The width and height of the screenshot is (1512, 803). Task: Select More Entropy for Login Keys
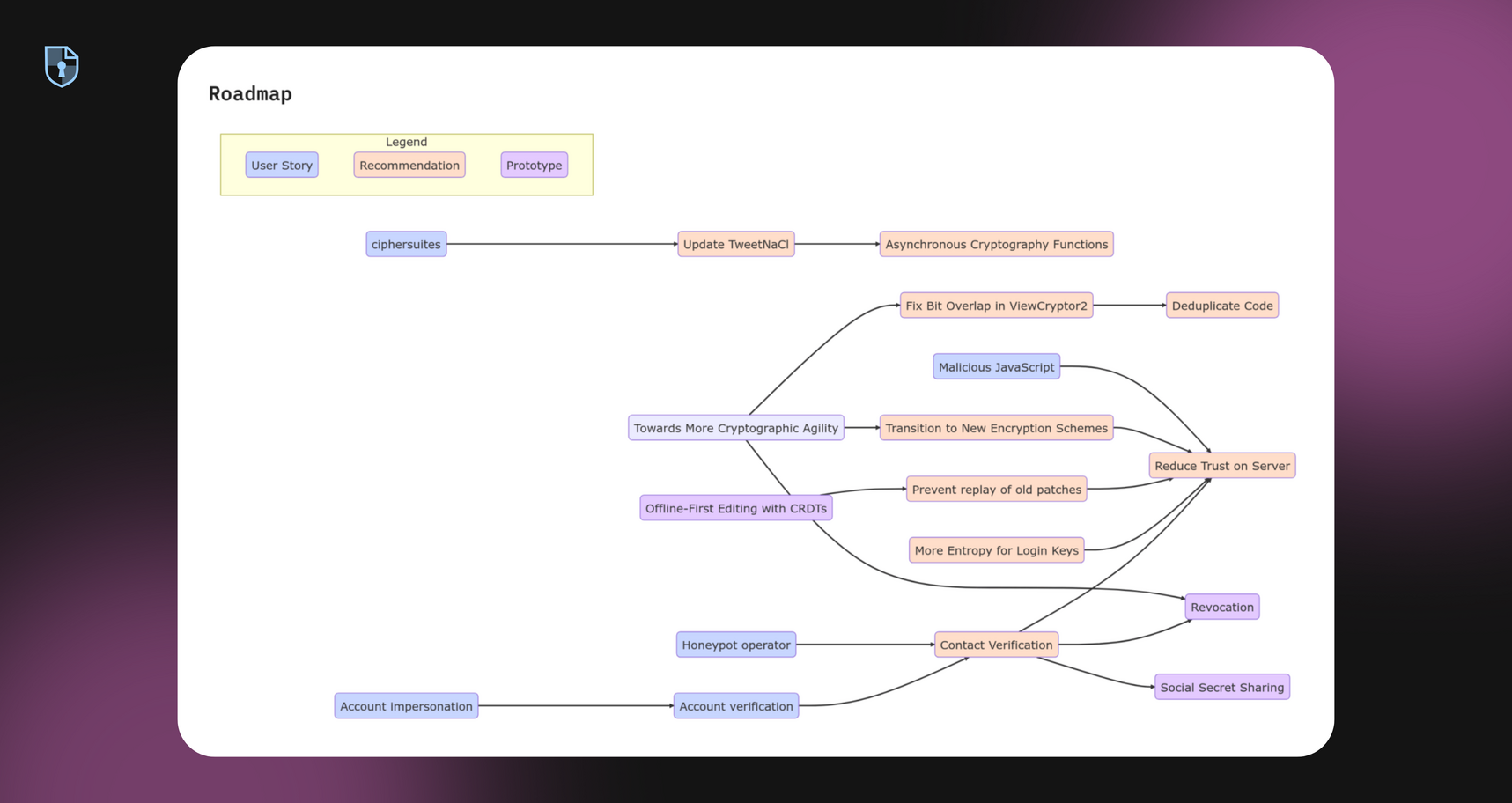point(996,550)
